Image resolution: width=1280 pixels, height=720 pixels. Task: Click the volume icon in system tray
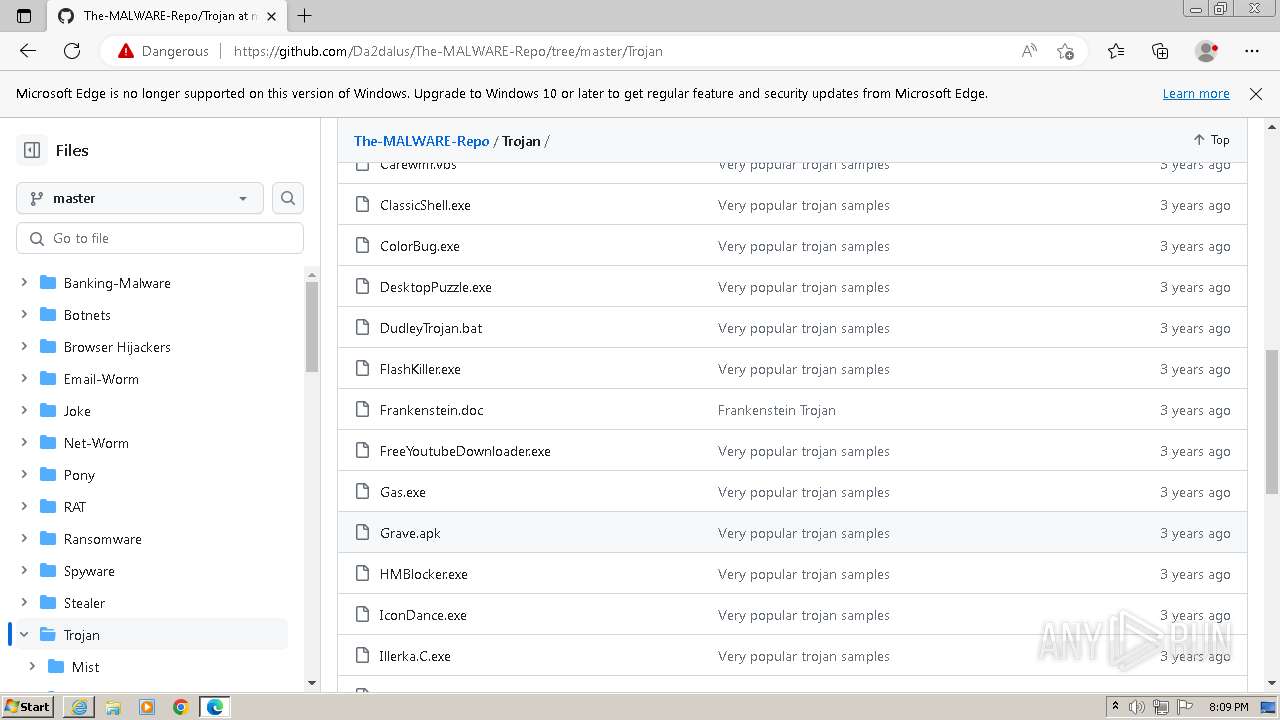point(1137,707)
